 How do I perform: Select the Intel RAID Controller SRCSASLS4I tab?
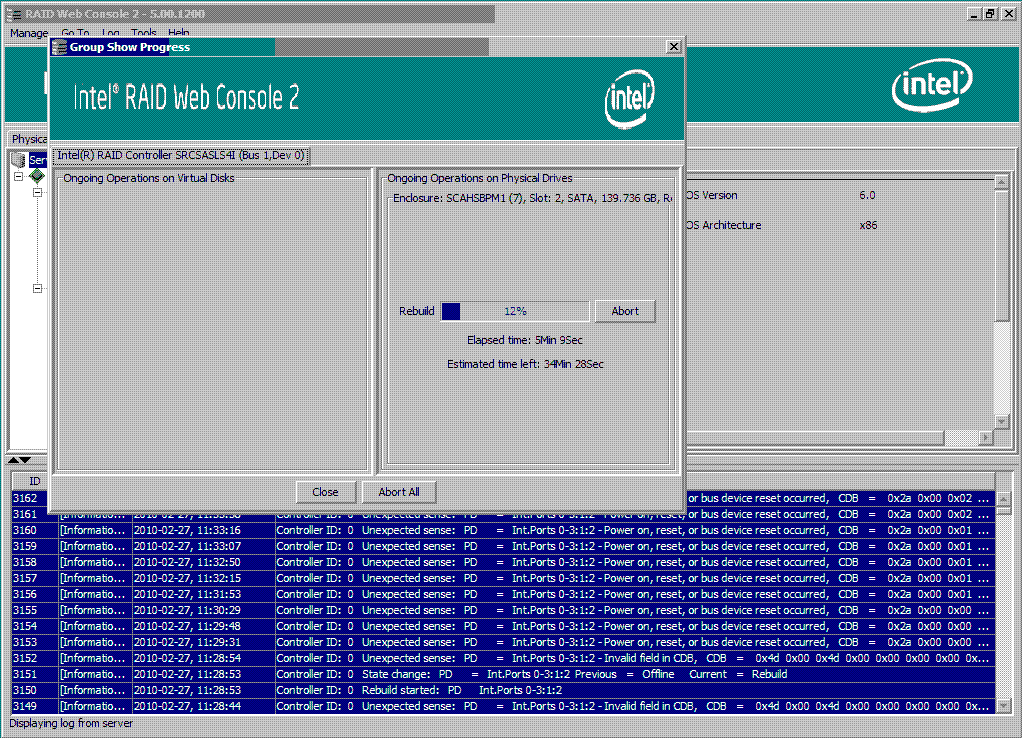coord(181,155)
